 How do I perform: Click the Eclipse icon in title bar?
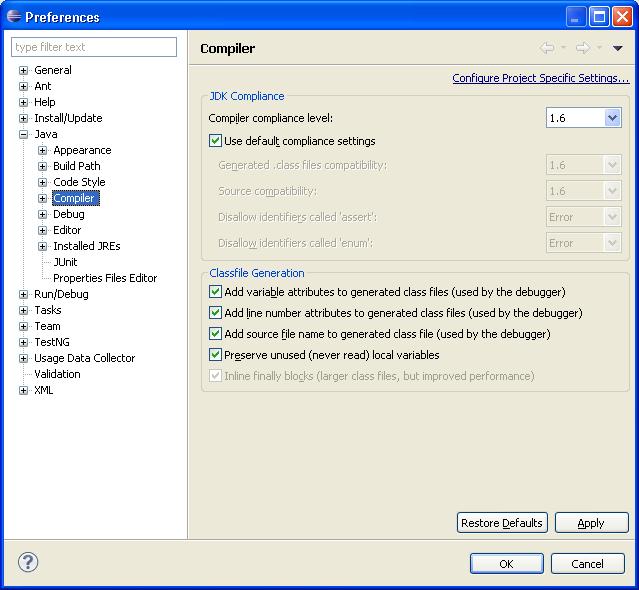(x=14, y=16)
